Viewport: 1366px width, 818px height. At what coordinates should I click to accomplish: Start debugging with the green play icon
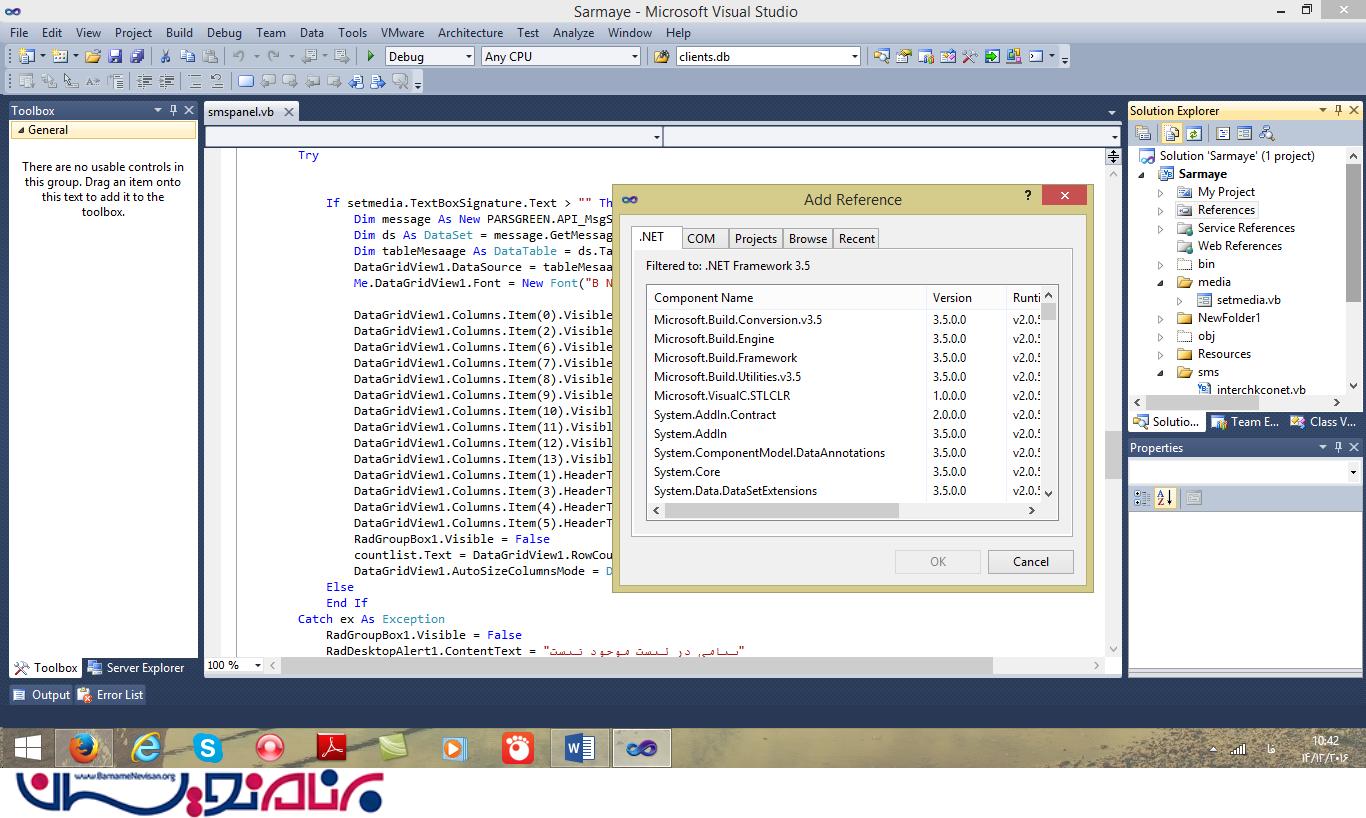[x=371, y=57]
